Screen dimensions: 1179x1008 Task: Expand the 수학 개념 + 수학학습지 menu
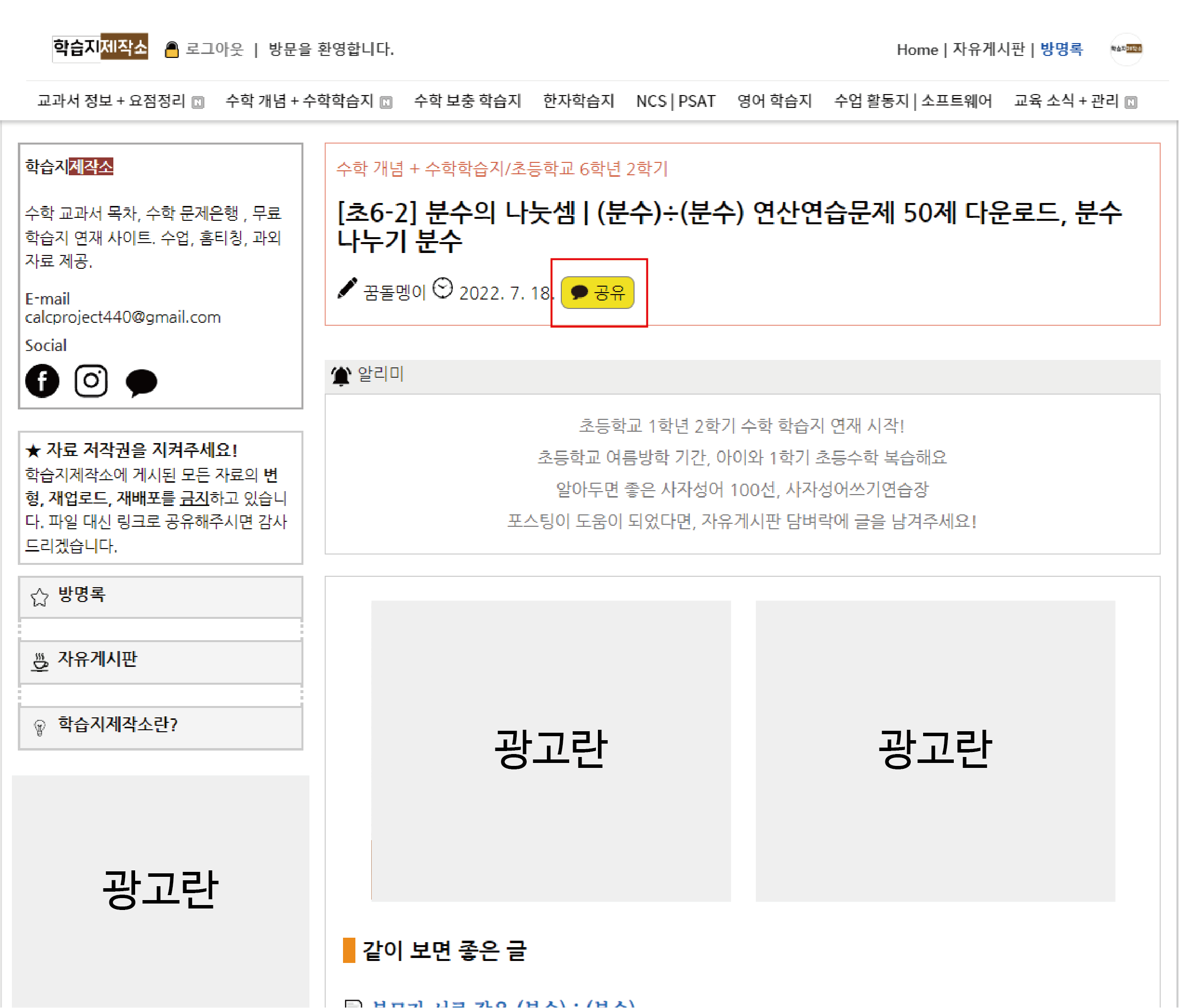(299, 101)
